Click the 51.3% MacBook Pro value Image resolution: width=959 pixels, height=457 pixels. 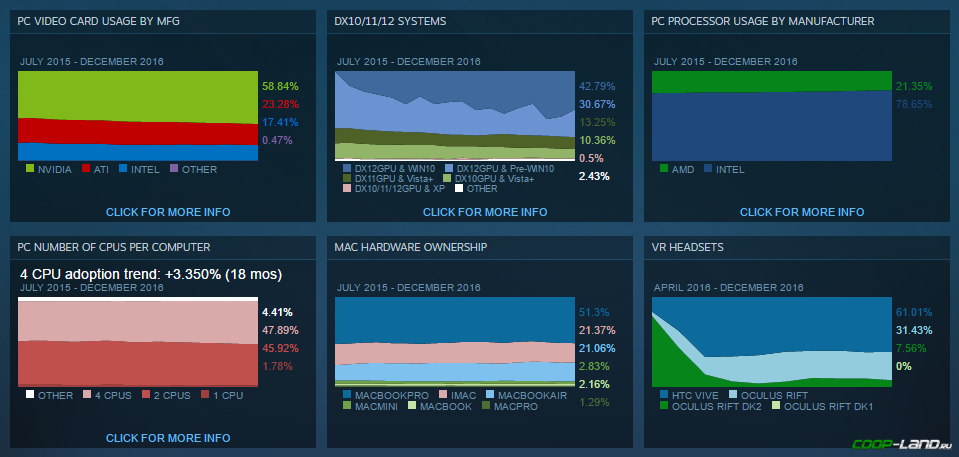tap(594, 313)
